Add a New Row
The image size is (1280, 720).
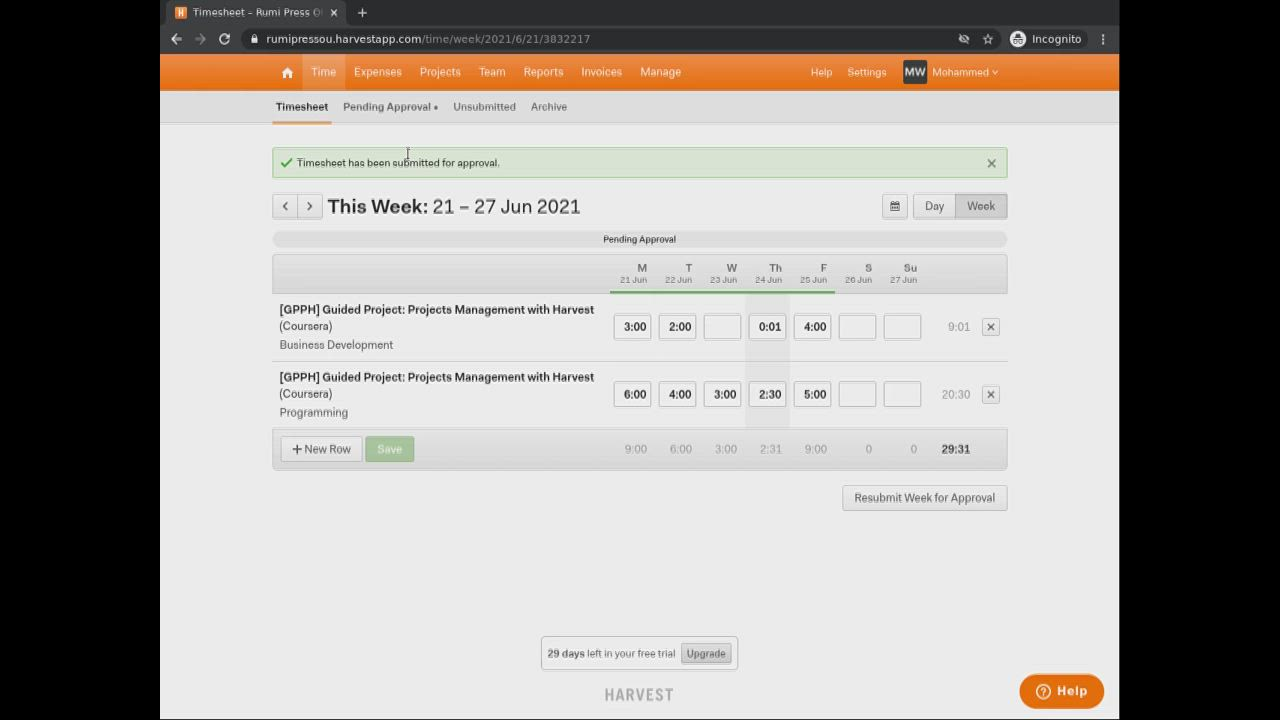tap(321, 449)
